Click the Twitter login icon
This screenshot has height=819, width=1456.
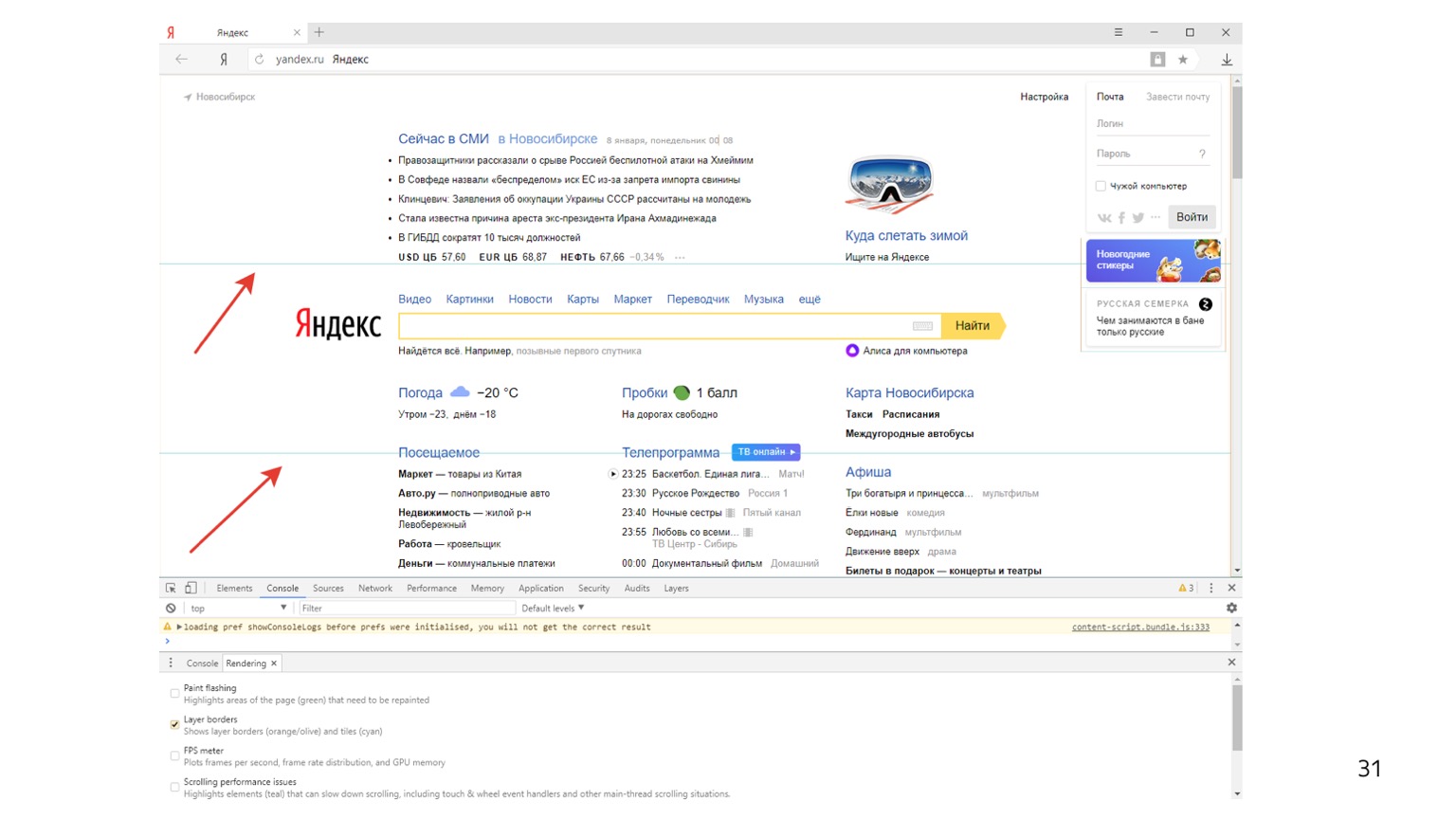tap(1137, 218)
